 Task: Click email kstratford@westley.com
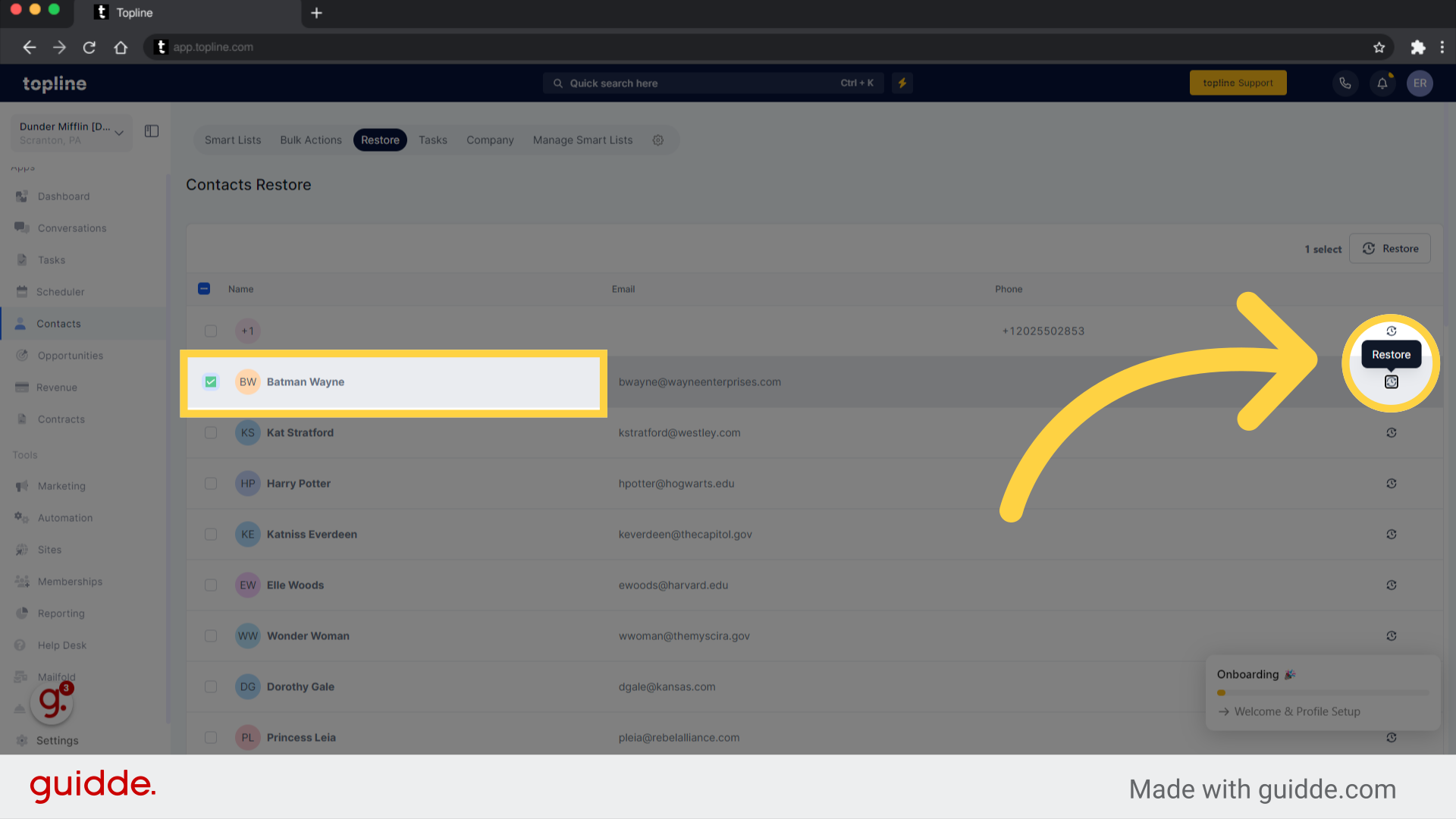679,433
